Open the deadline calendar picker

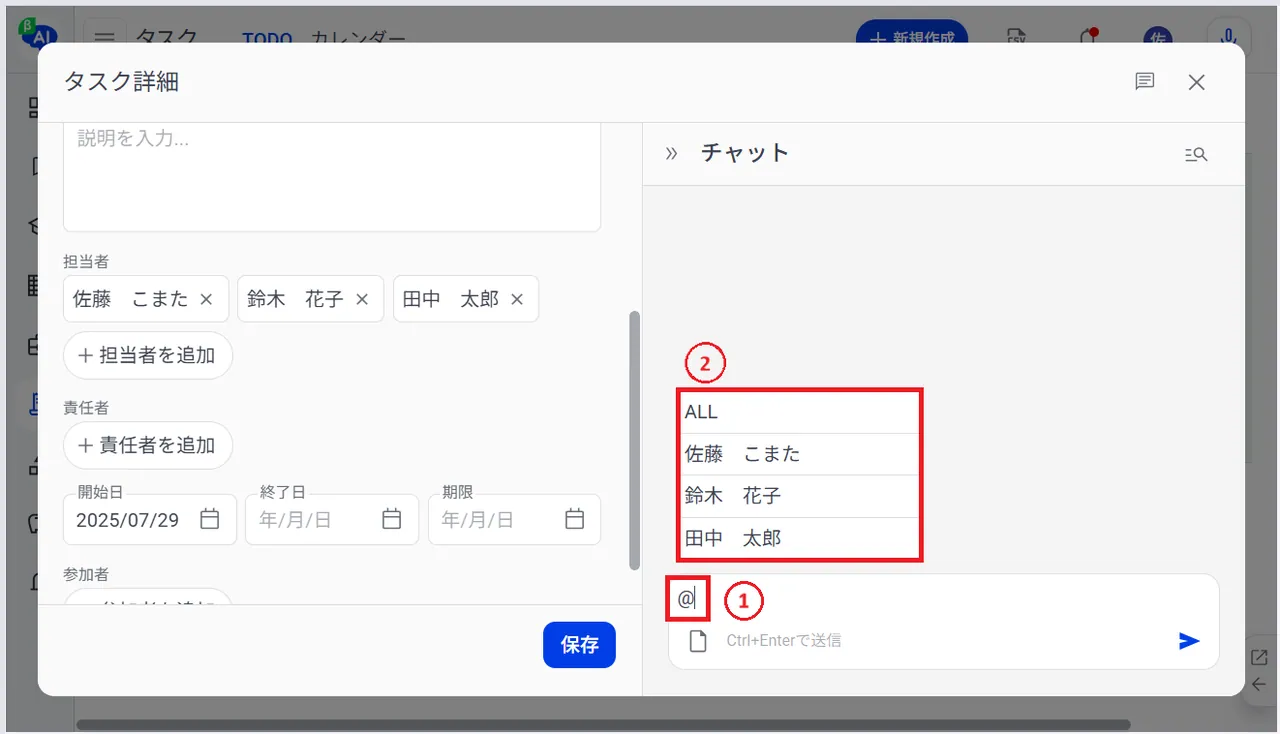574,519
